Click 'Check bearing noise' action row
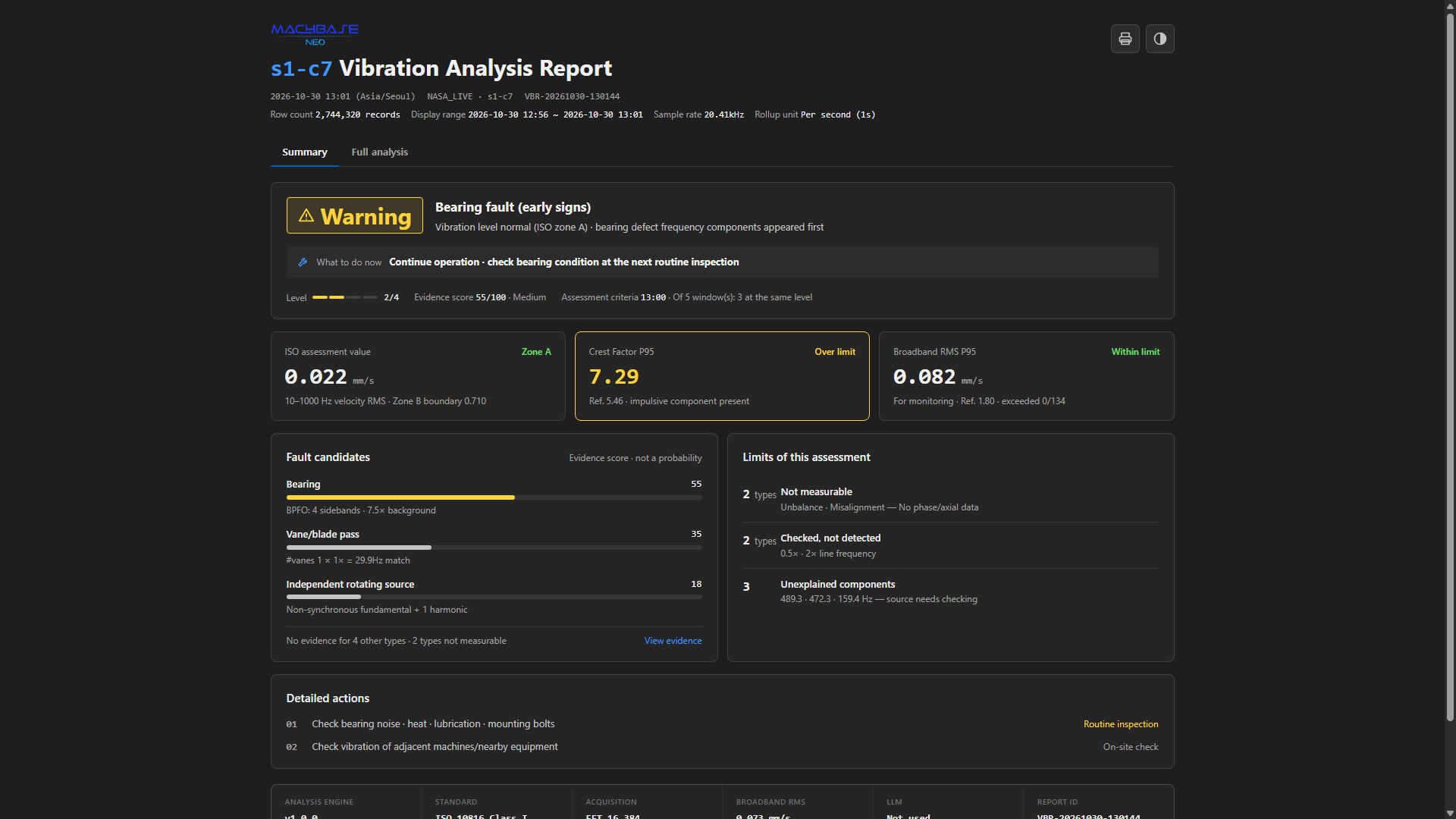1456x819 pixels. [x=722, y=724]
